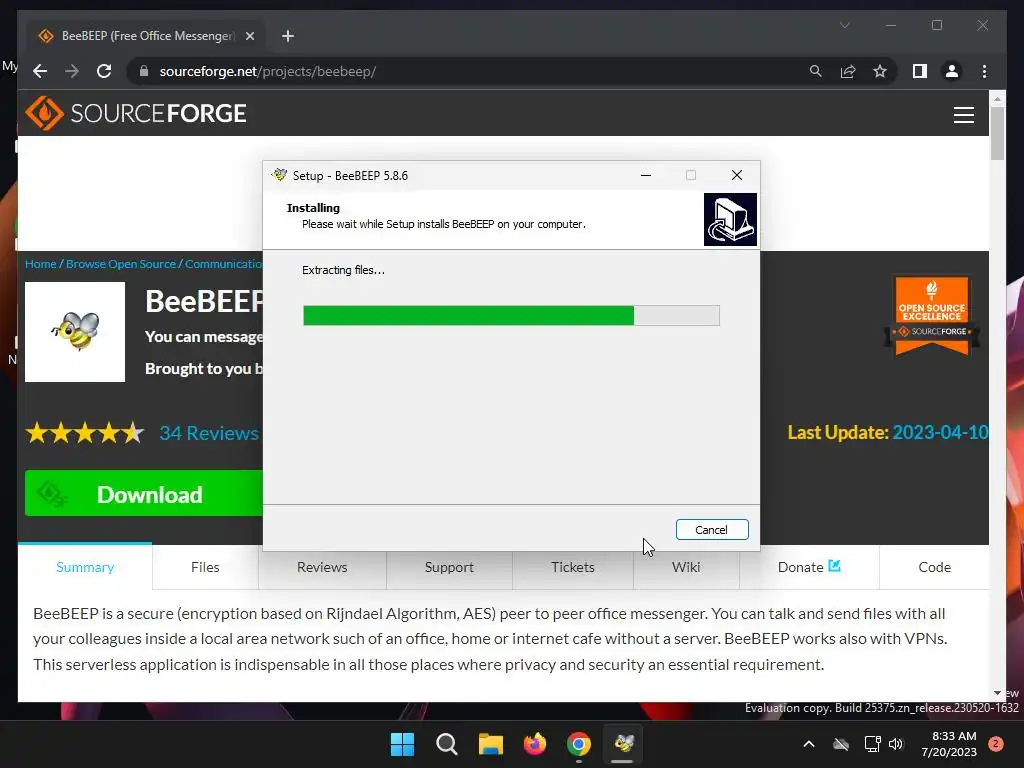Image resolution: width=1024 pixels, height=768 pixels.
Task: Click scrollbar down arrow on page
Action: pyautogui.click(x=997, y=693)
